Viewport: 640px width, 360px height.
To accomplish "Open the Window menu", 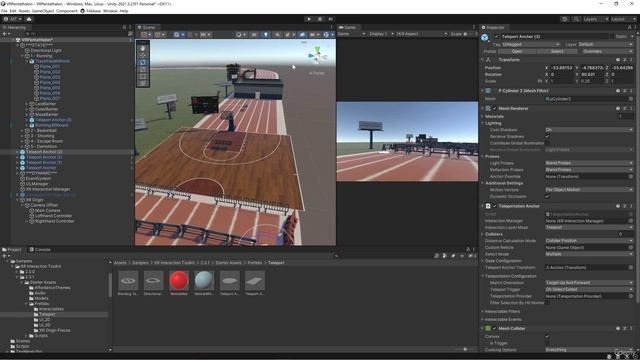I will pyautogui.click(x=110, y=11).
